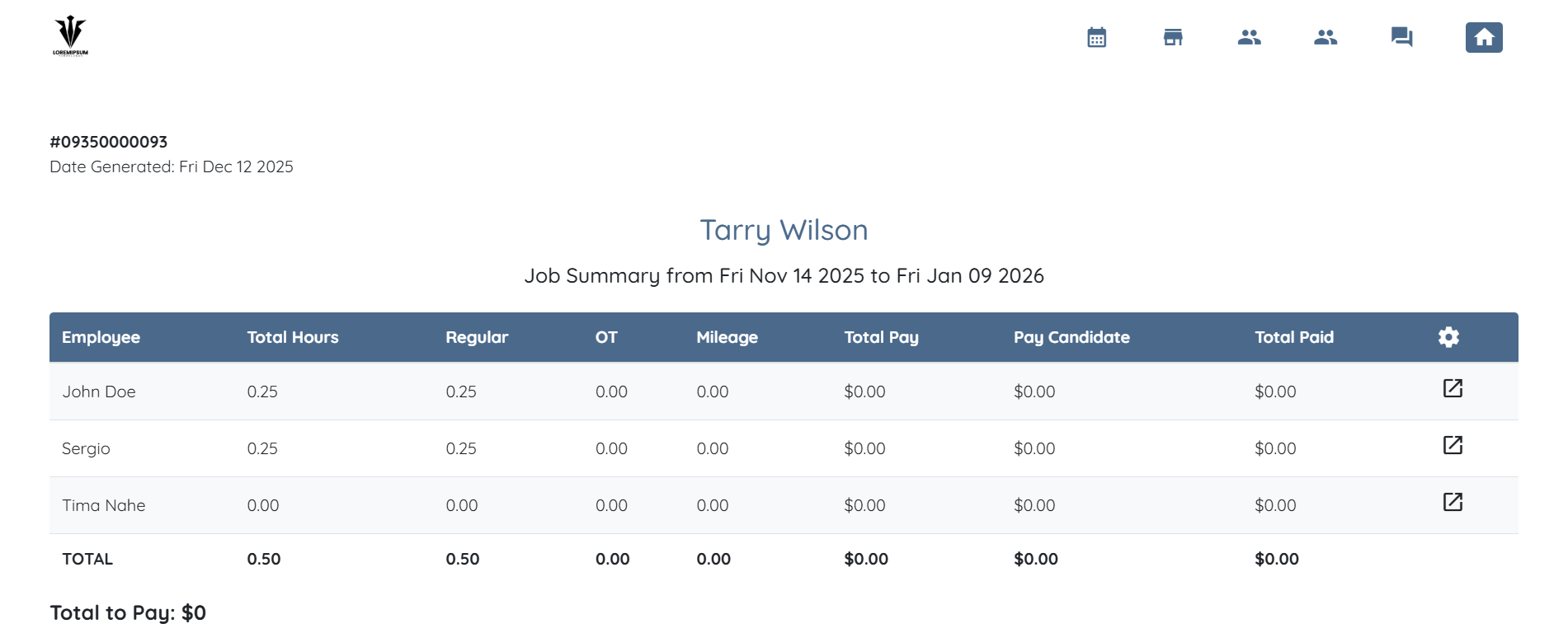1568x633 pixels.
Task: Go to home via house icon
Action: coord(1483,37)
